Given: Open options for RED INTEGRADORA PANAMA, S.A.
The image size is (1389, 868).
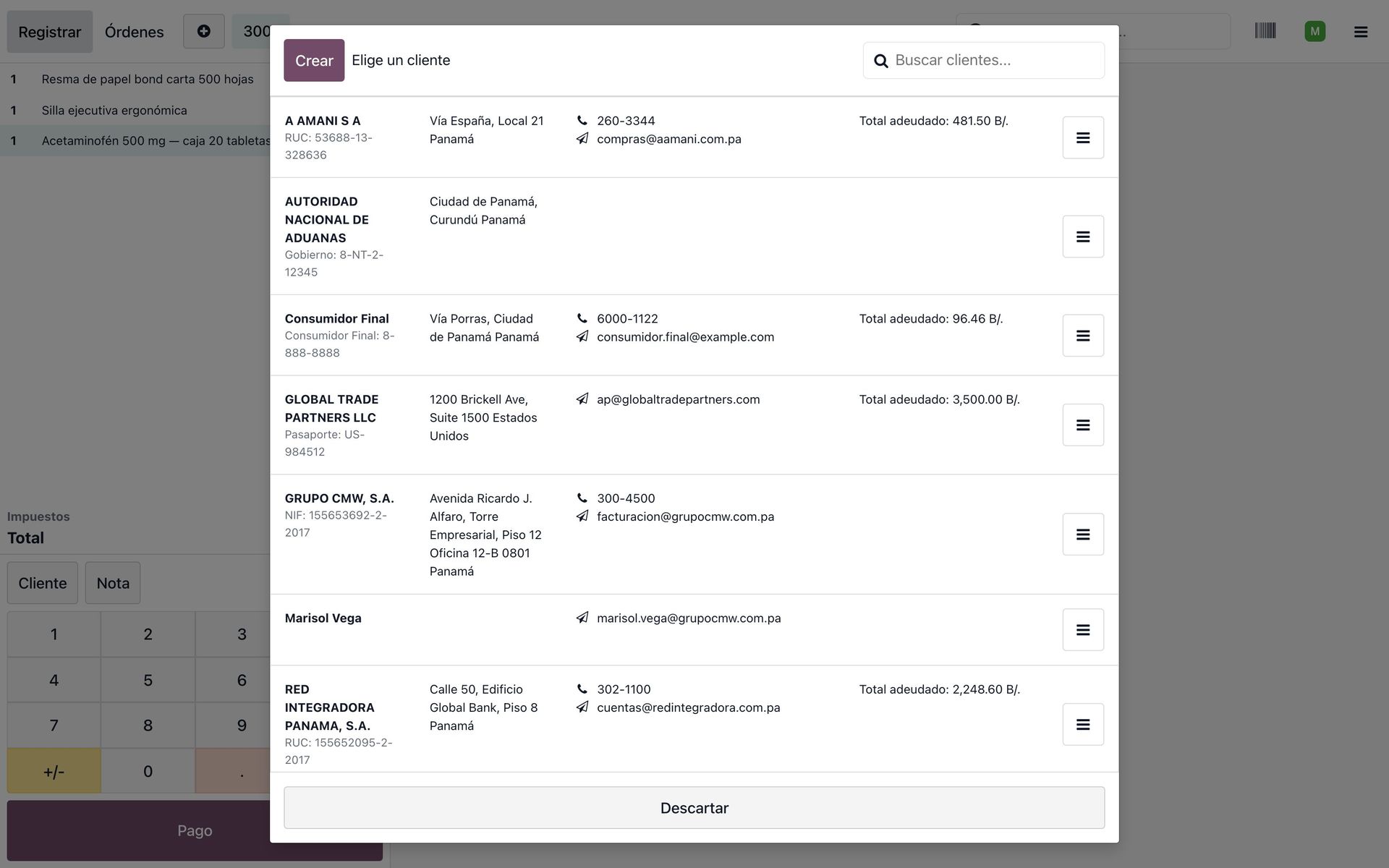Looking at the screenshot, I should click(x=1083, y=725).
